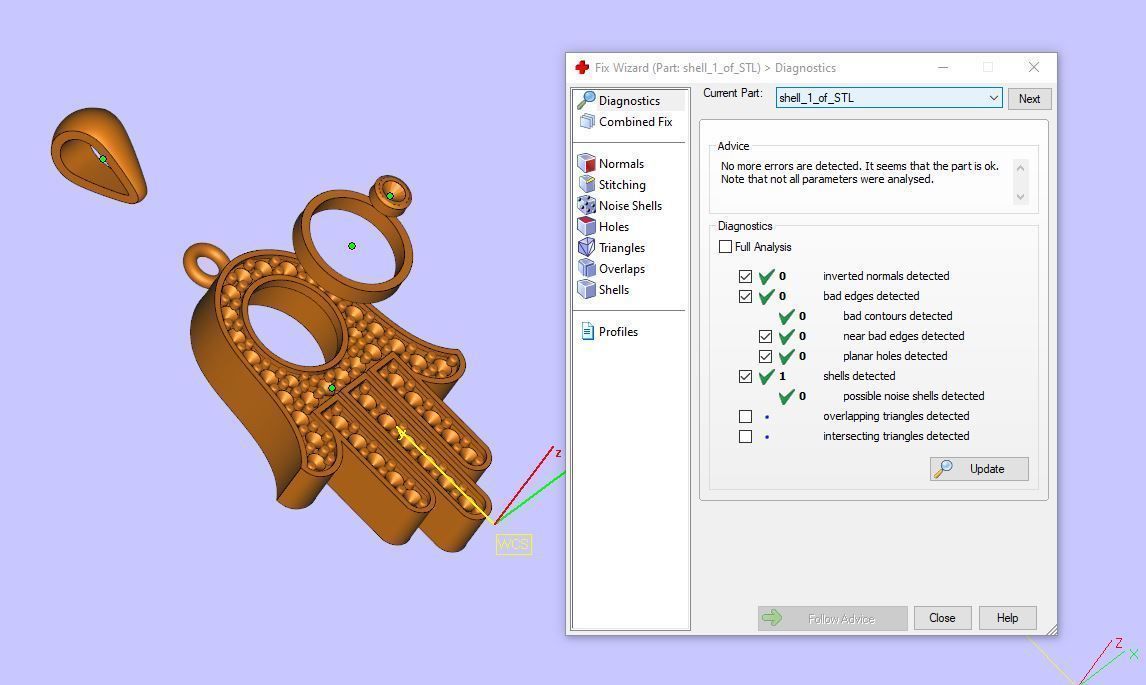
Task: Click the red cross Fix Wizard title icon
Action: [x=582, y=67]
